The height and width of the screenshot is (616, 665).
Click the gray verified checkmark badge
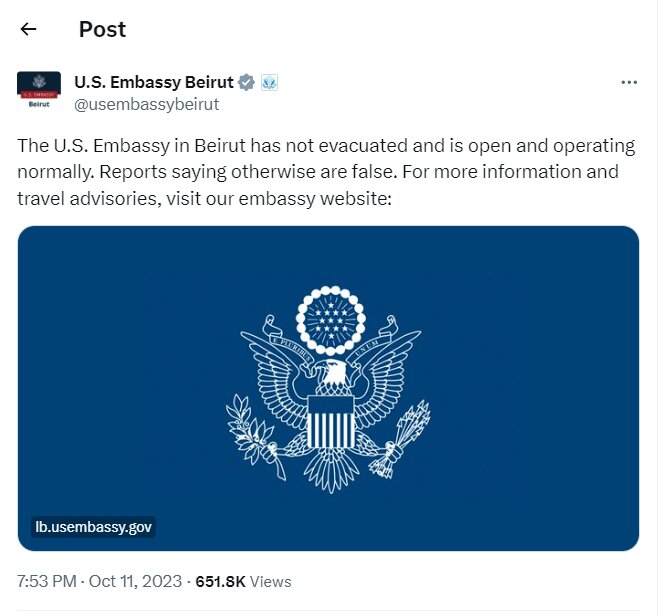point(246,82)
